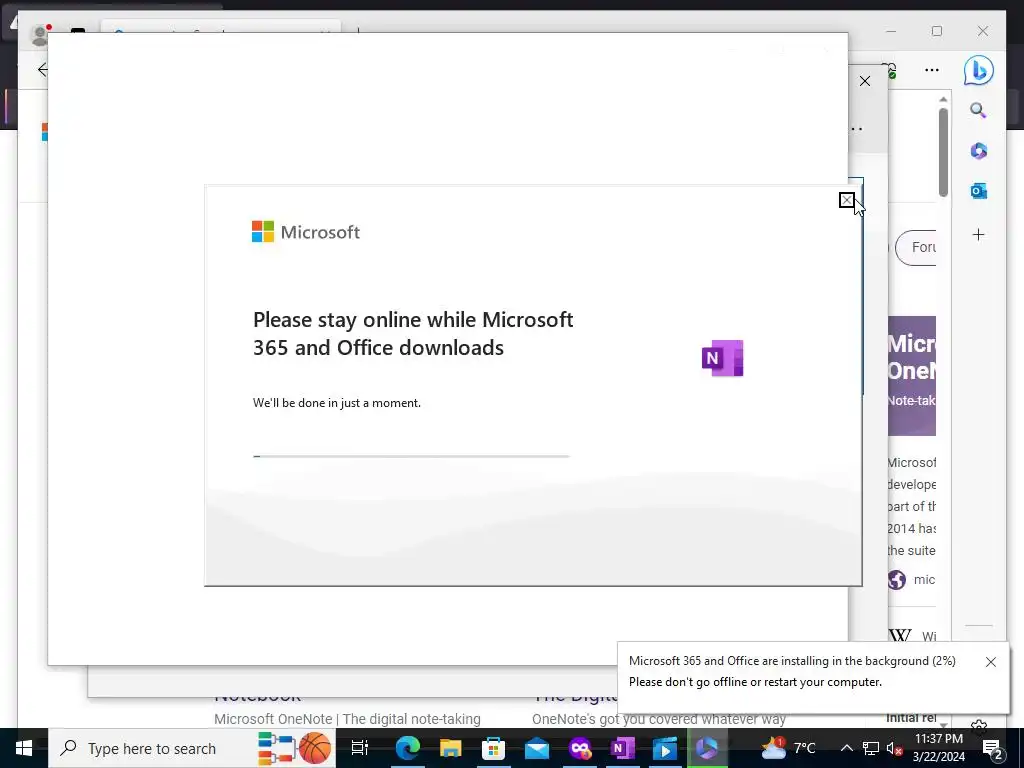Select the Foru filter chip in Edge
Viewport: 1024px width, 768px height.
916,248
